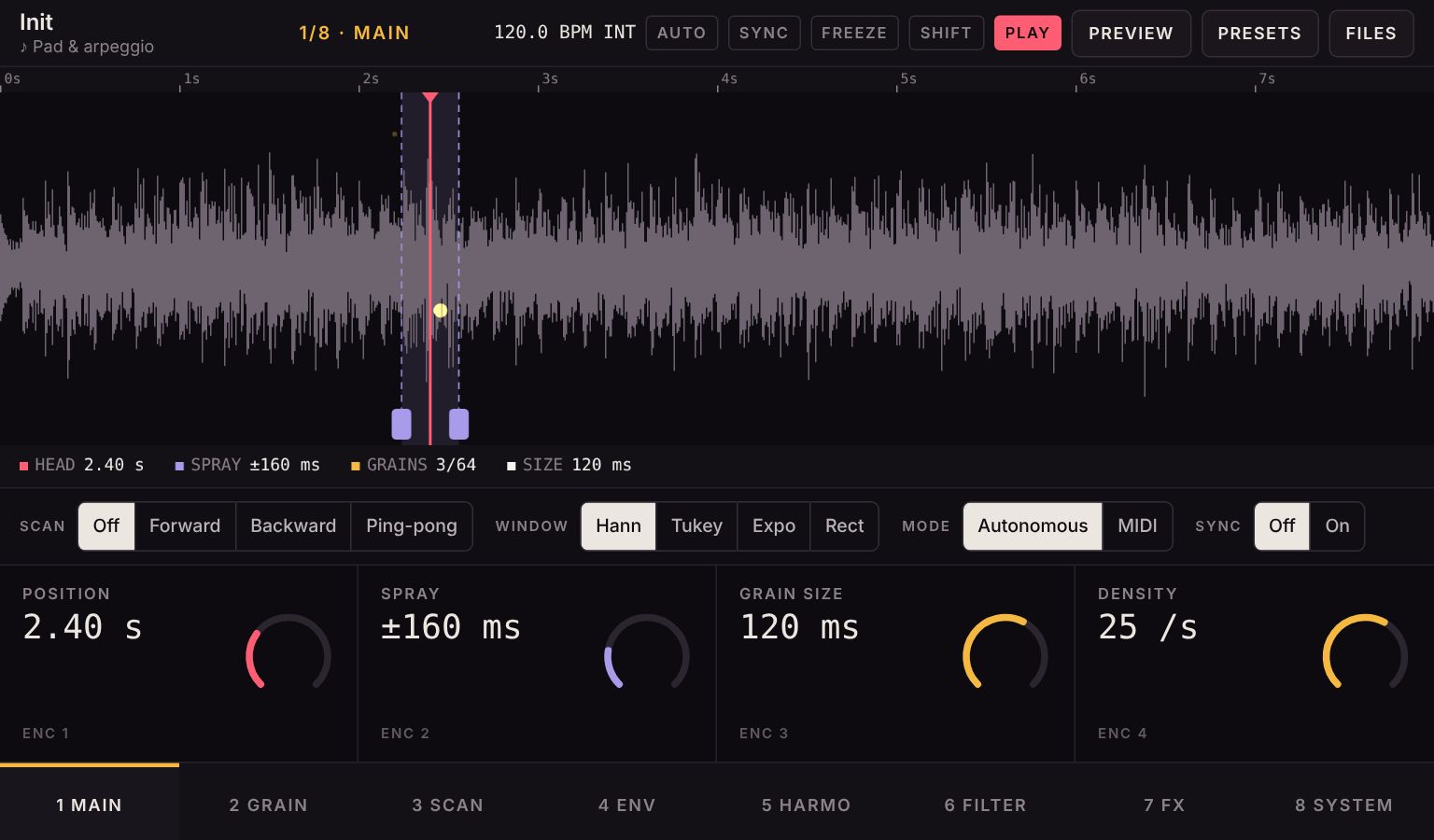Switch to the 2 GRAIN tab
Viewport: 1434px width, 840px height.
point(269,803)
